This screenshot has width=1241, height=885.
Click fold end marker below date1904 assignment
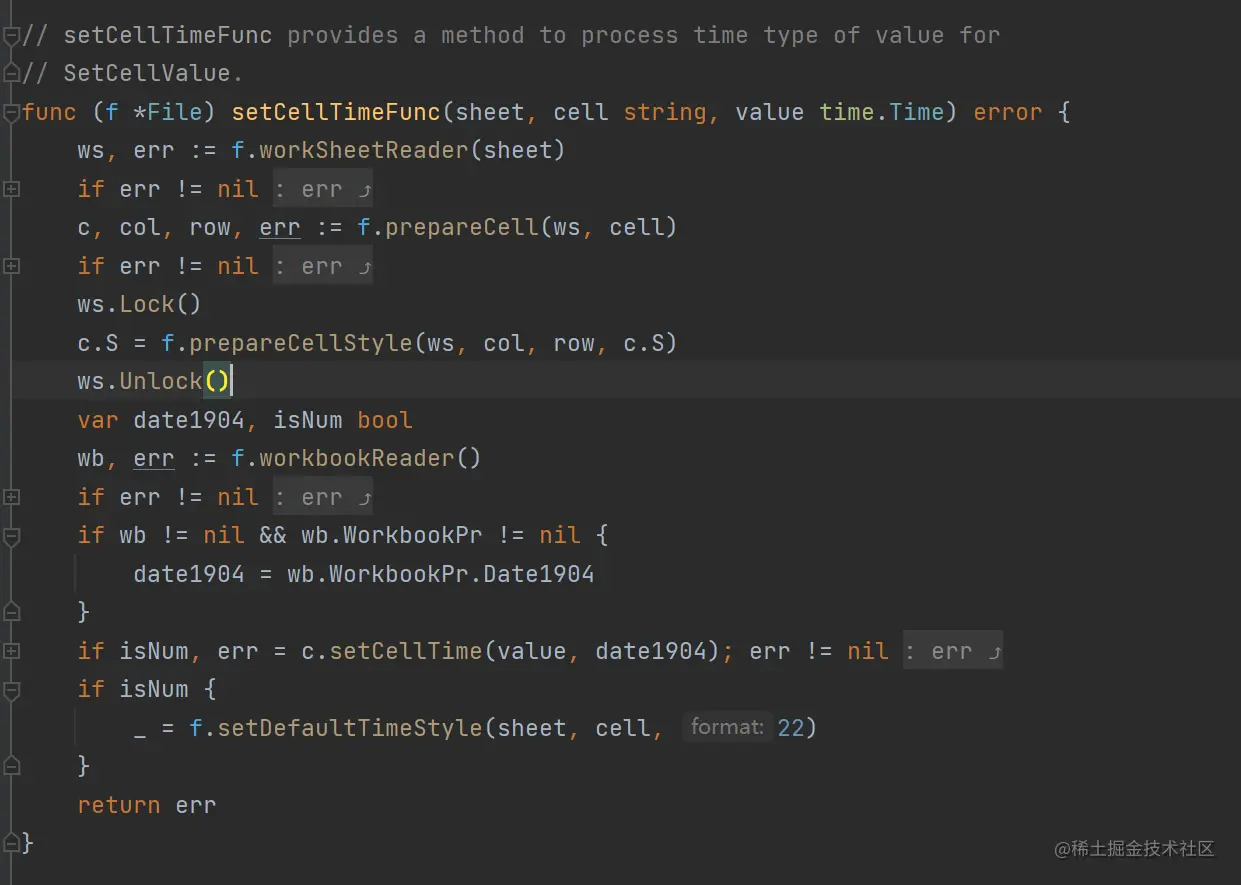pos(11,611)
